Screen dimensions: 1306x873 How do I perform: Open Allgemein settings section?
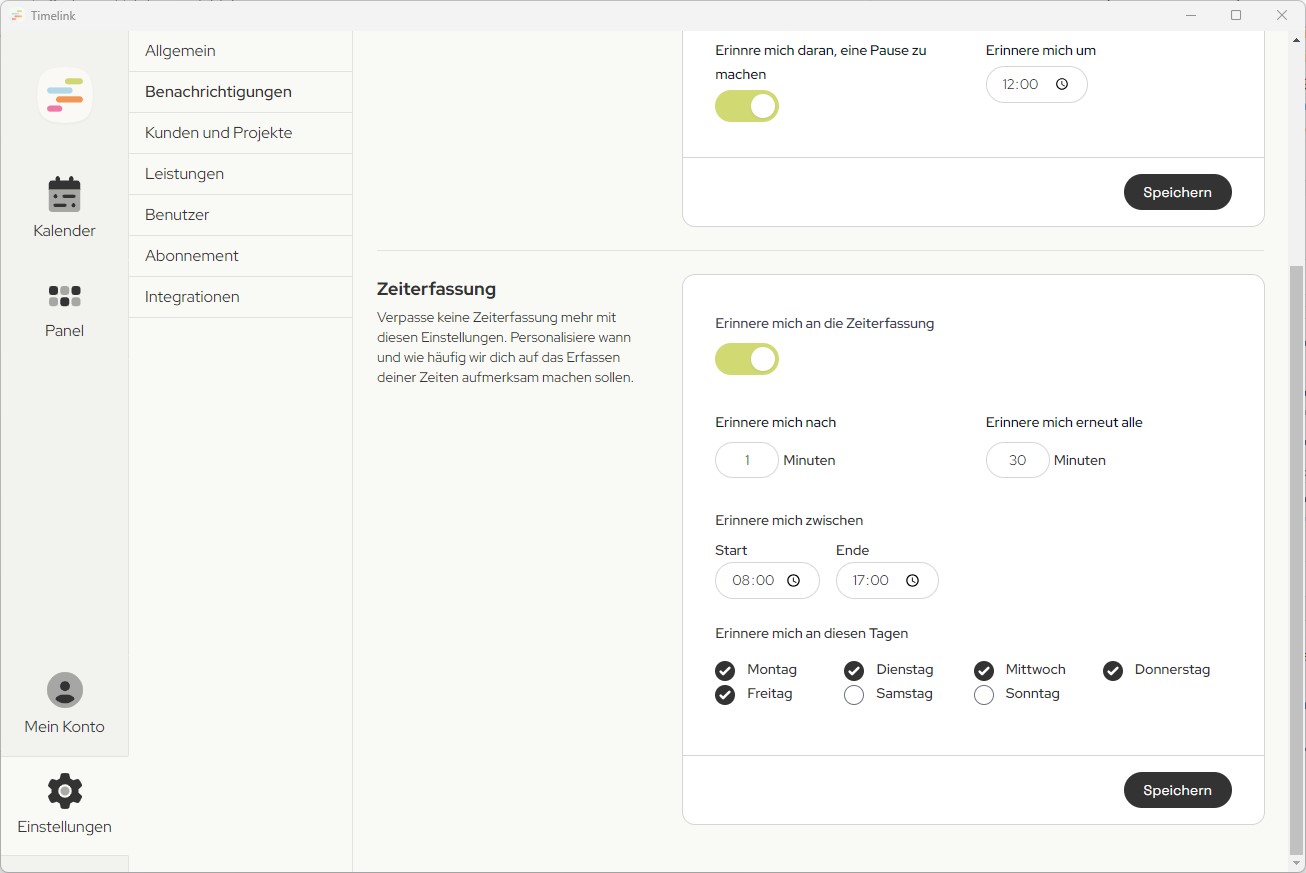pos(240,51)
